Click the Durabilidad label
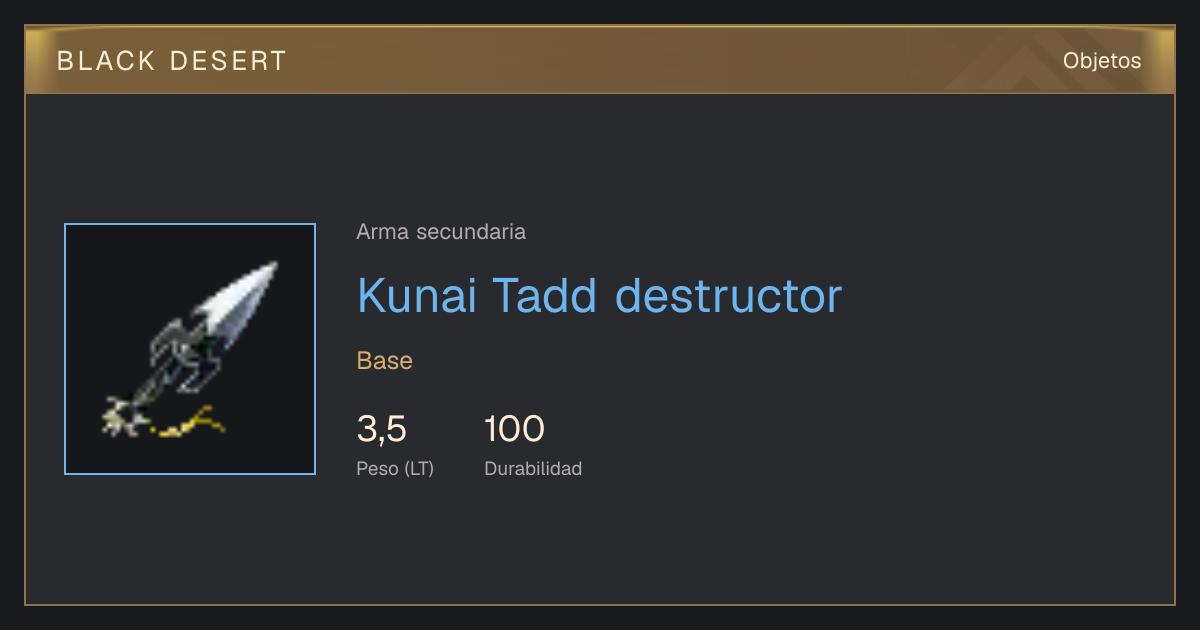Screen dimensions: 1200x630 coord(533,469)
